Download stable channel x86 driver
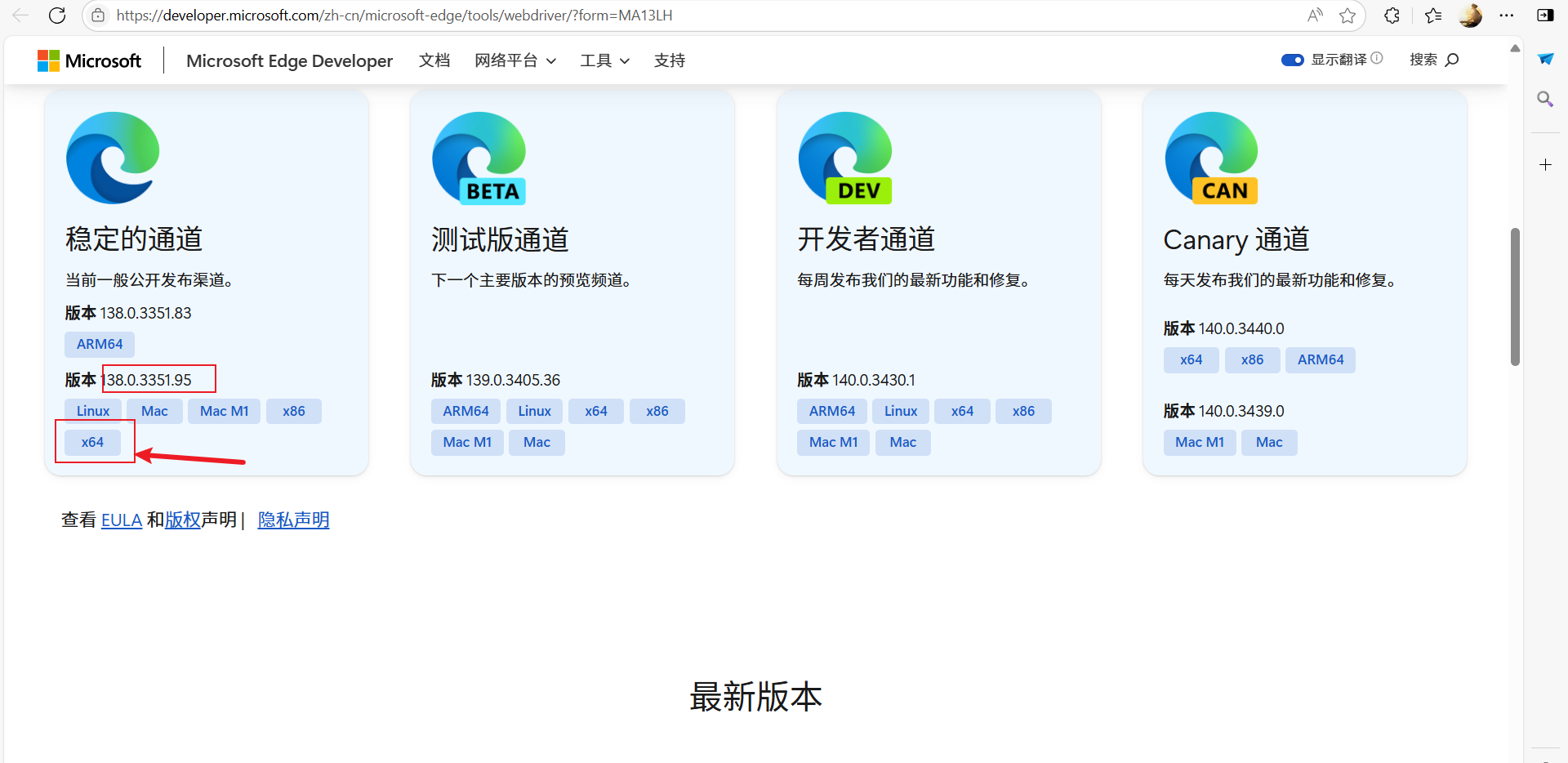The width and height of the screenshot is (1568, 763). tap(294, 411)
